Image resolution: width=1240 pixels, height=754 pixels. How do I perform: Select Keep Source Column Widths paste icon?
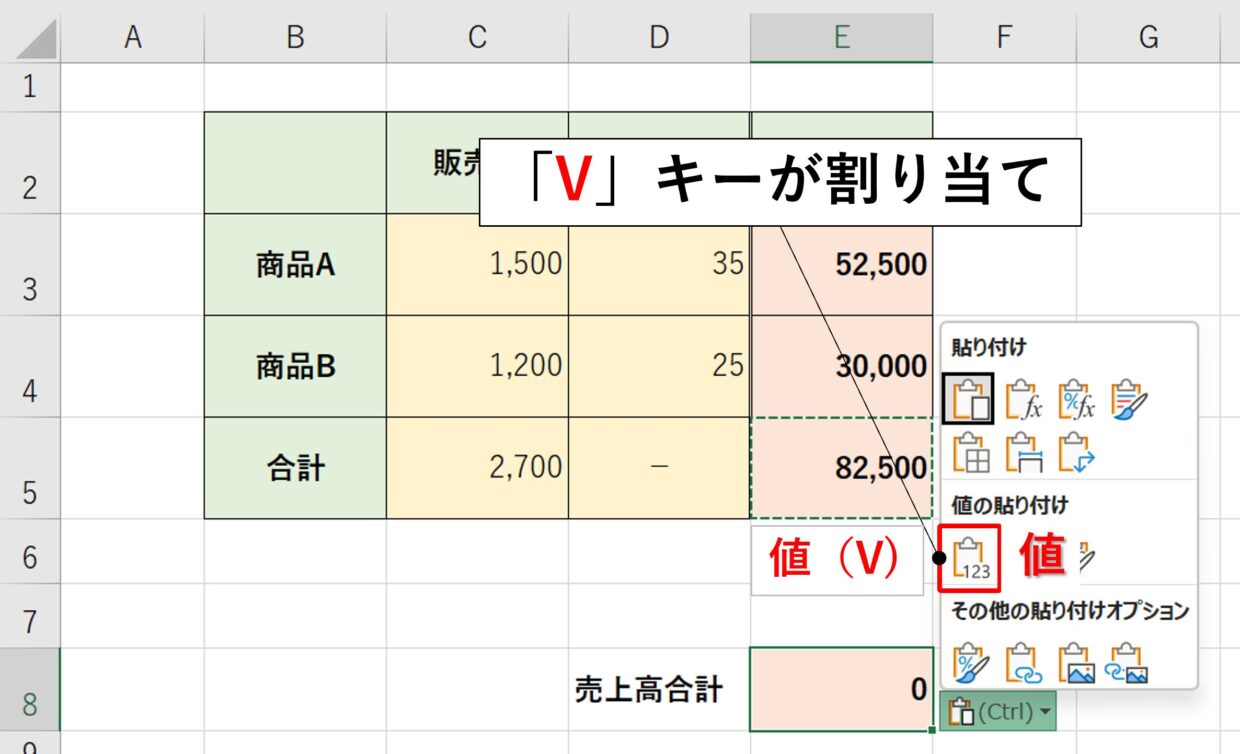click(1023, 451)
